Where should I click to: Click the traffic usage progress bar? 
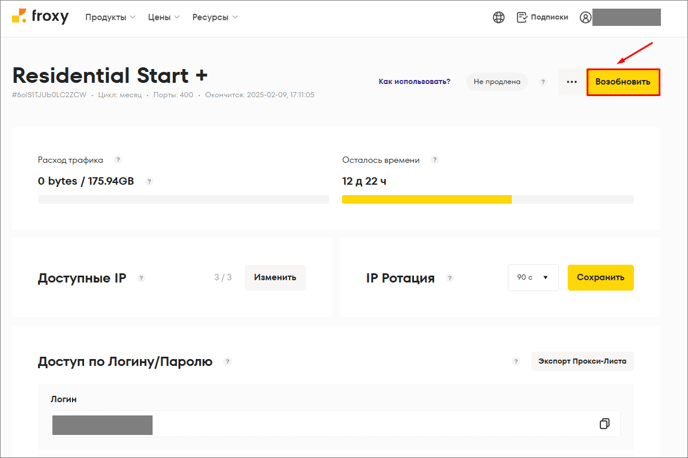[183, 199]
